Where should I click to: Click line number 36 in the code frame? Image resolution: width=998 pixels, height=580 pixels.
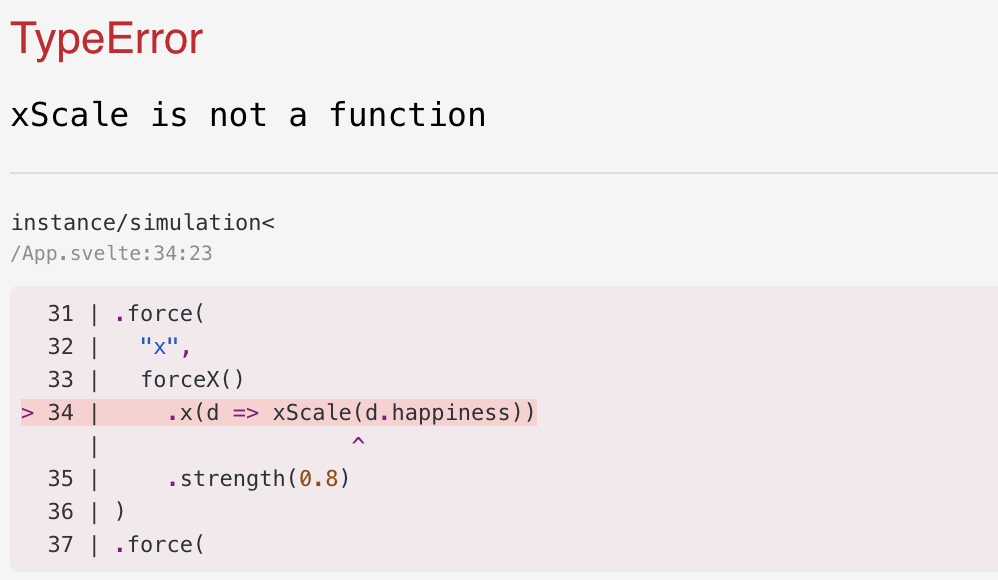pos(60,512)
